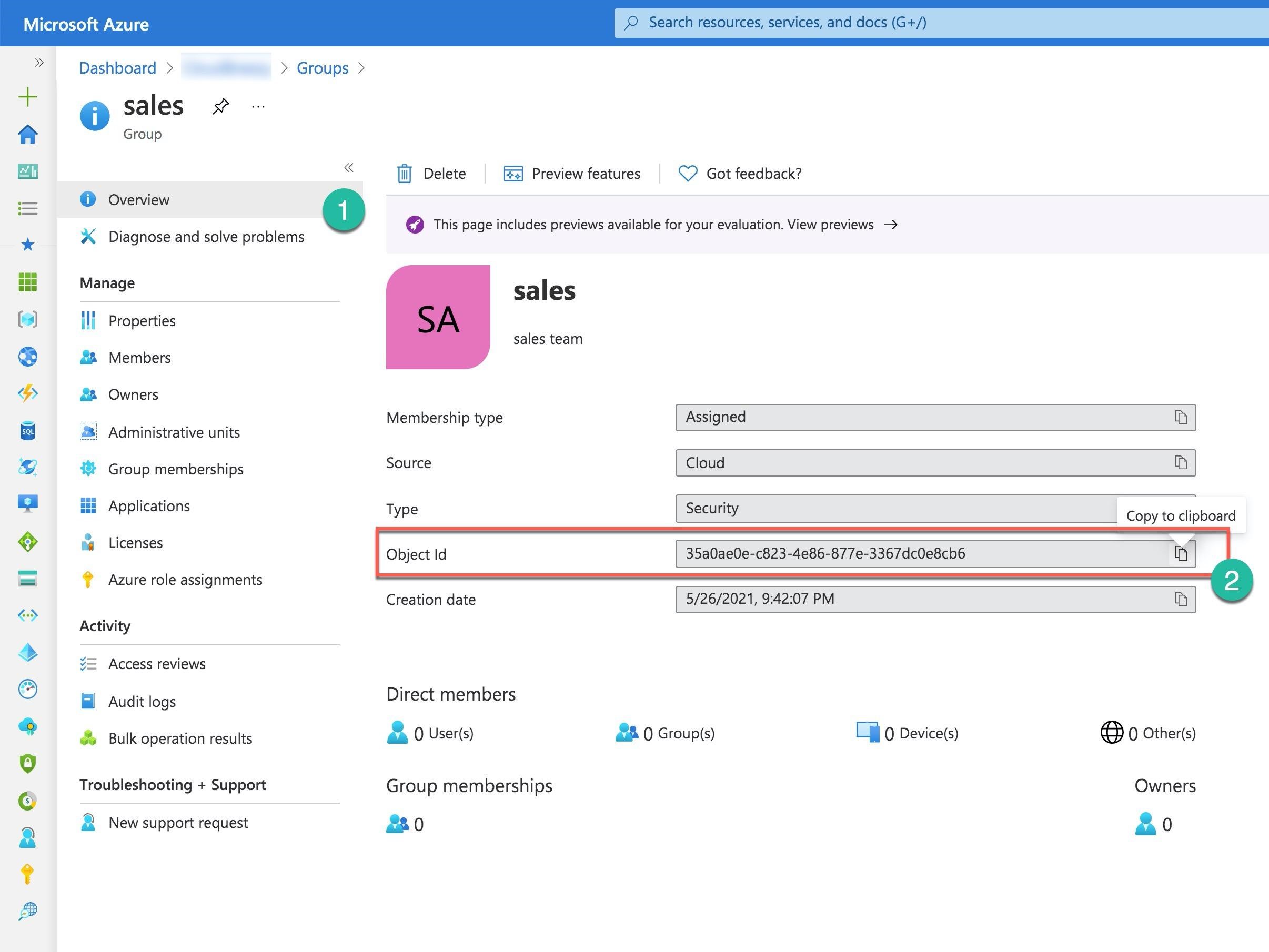Image resolution: width=1269 pixels, height=952 pixels.
Task: Copy Object Id to clipboard
Action: (1181, 553)
